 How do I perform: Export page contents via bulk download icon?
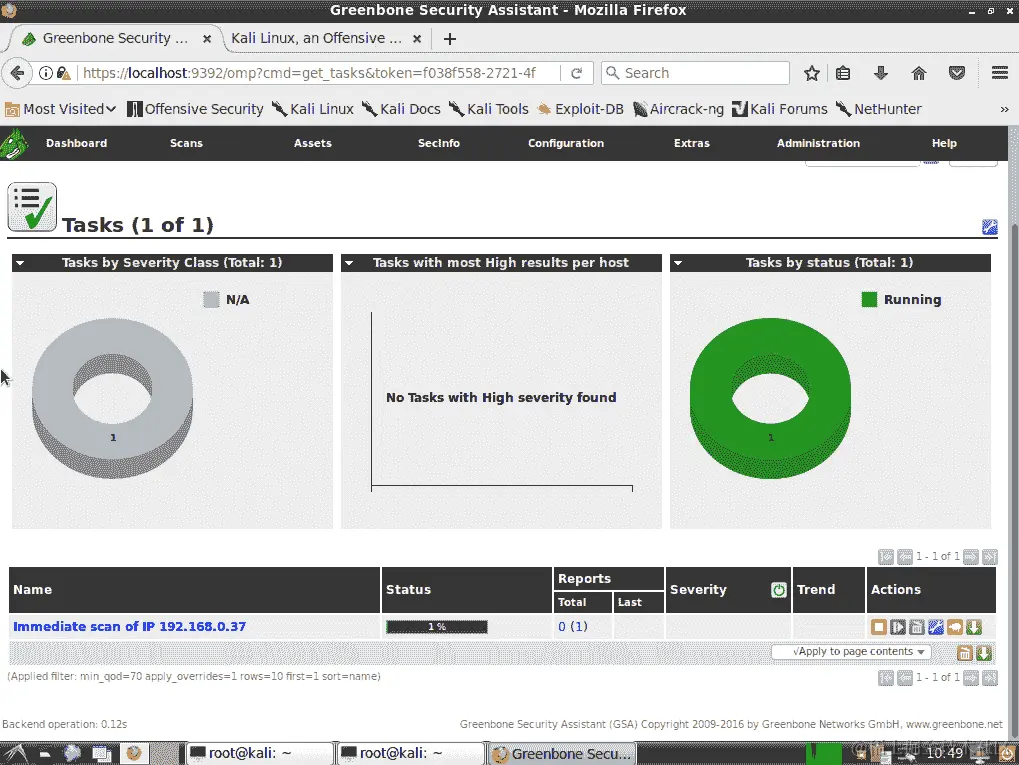coord(984,653)
